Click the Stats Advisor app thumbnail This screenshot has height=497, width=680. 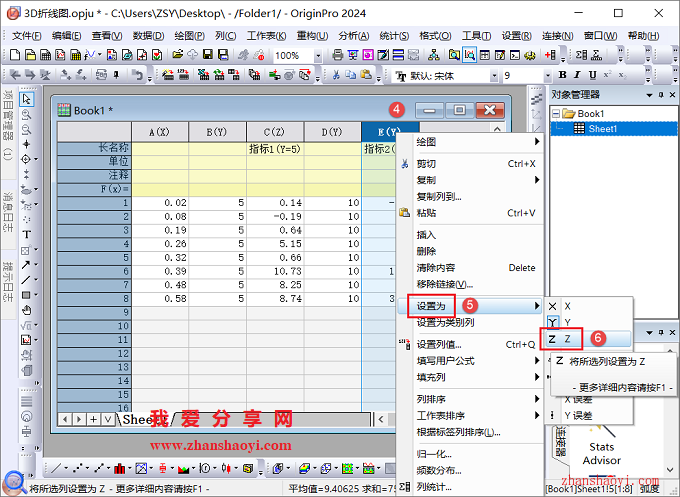[601, 446]
